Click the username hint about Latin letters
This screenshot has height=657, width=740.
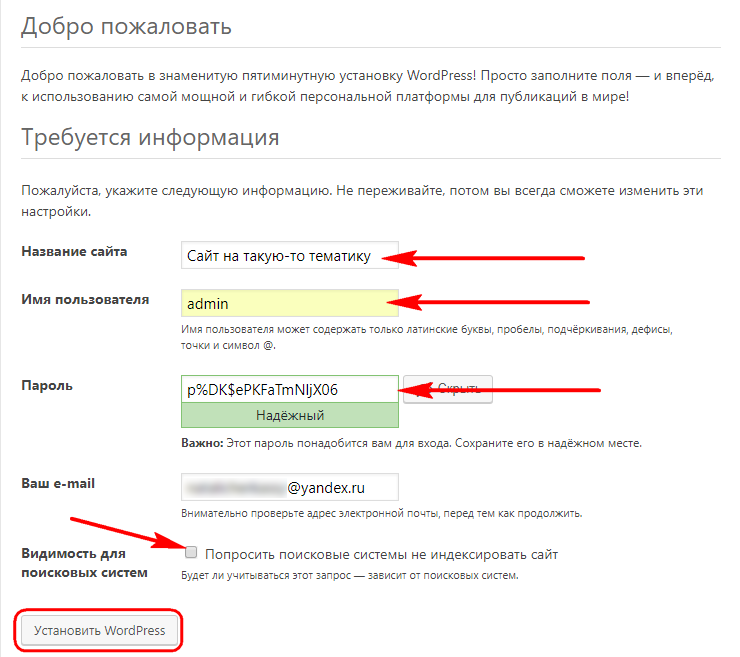click(x=425, y=336)
